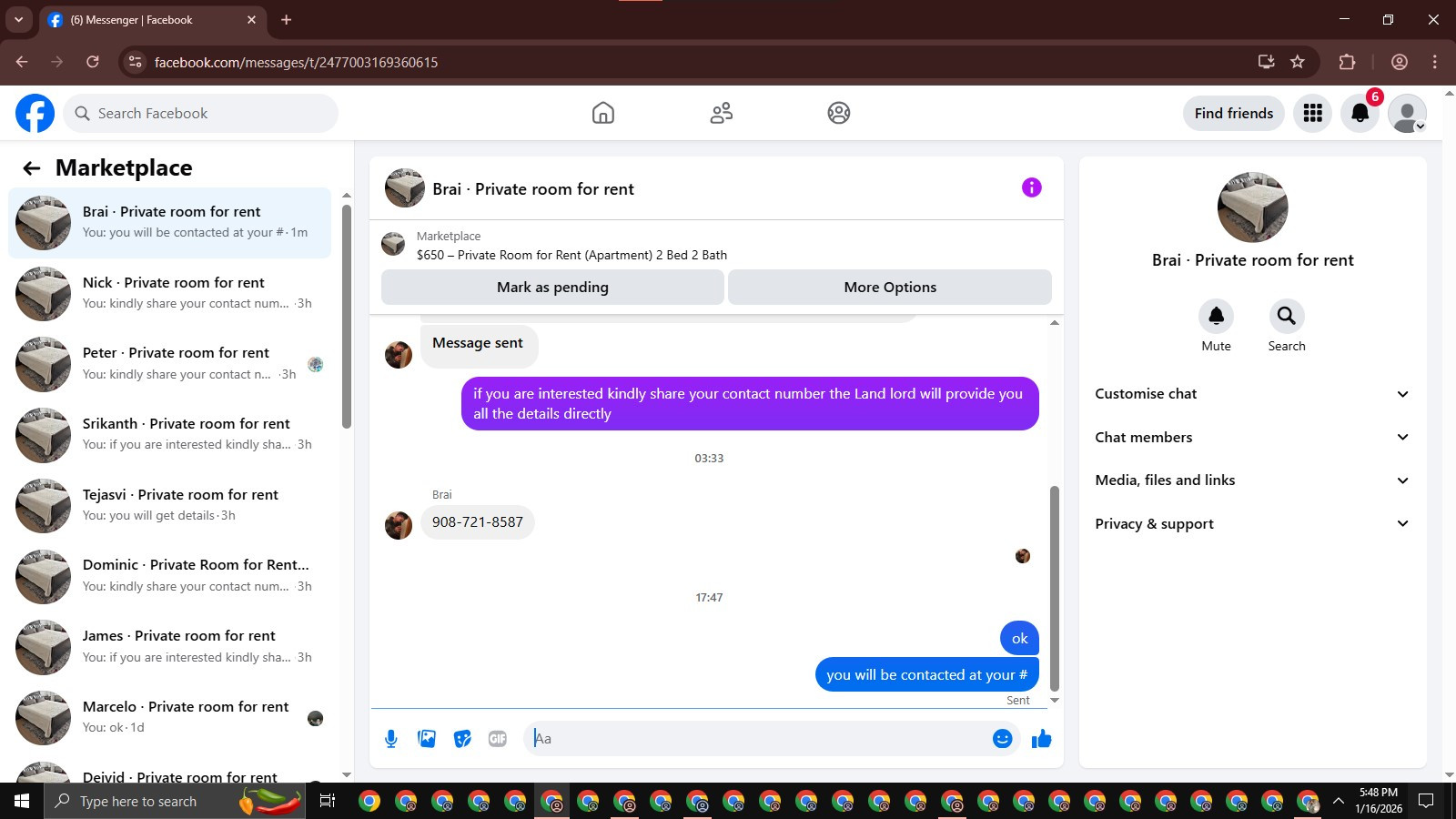Open Chrome profile icon
This screenshot has height=819, width=1456.
[1400, 62]
